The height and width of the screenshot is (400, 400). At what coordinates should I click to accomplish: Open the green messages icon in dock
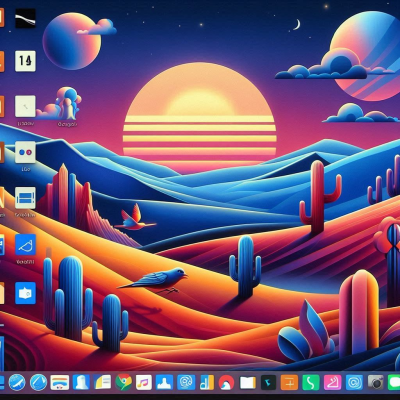[394, 382]
